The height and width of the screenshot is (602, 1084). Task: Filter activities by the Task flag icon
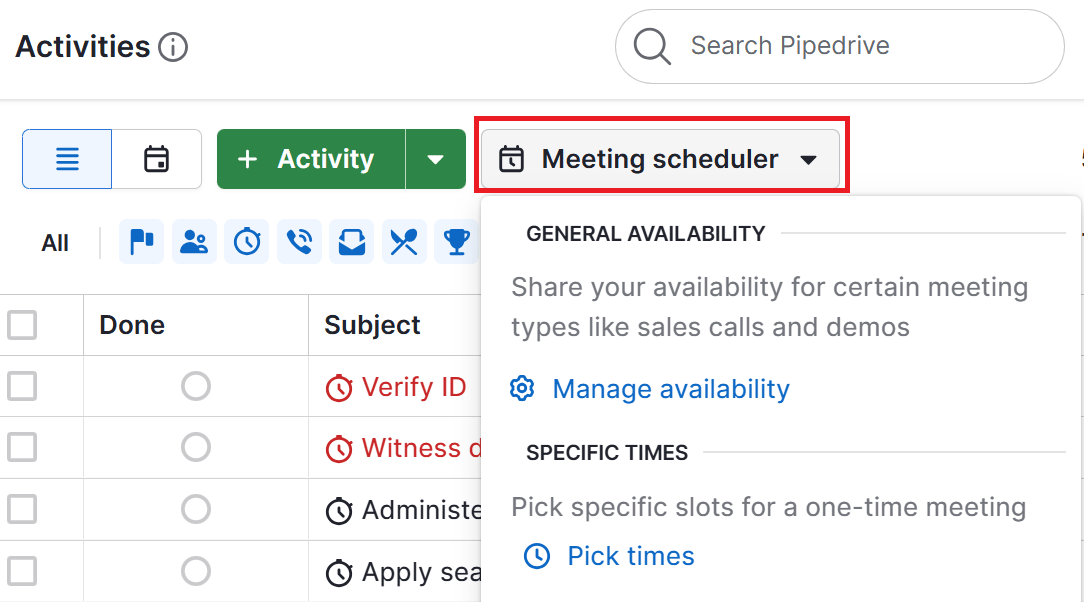pyautogui.click(x=141, y=241)
